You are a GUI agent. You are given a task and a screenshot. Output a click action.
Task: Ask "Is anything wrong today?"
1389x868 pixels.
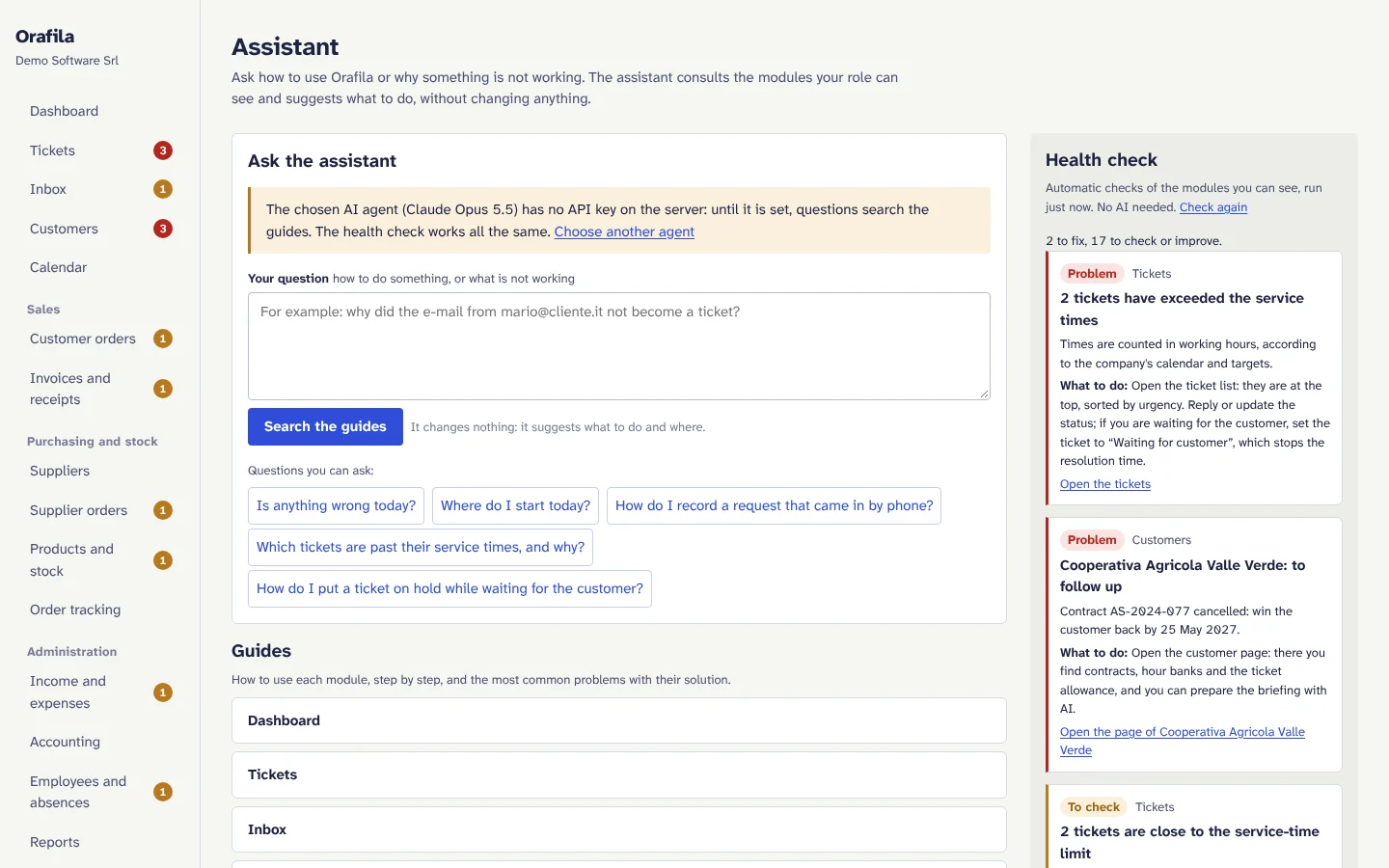click(336, 505)
